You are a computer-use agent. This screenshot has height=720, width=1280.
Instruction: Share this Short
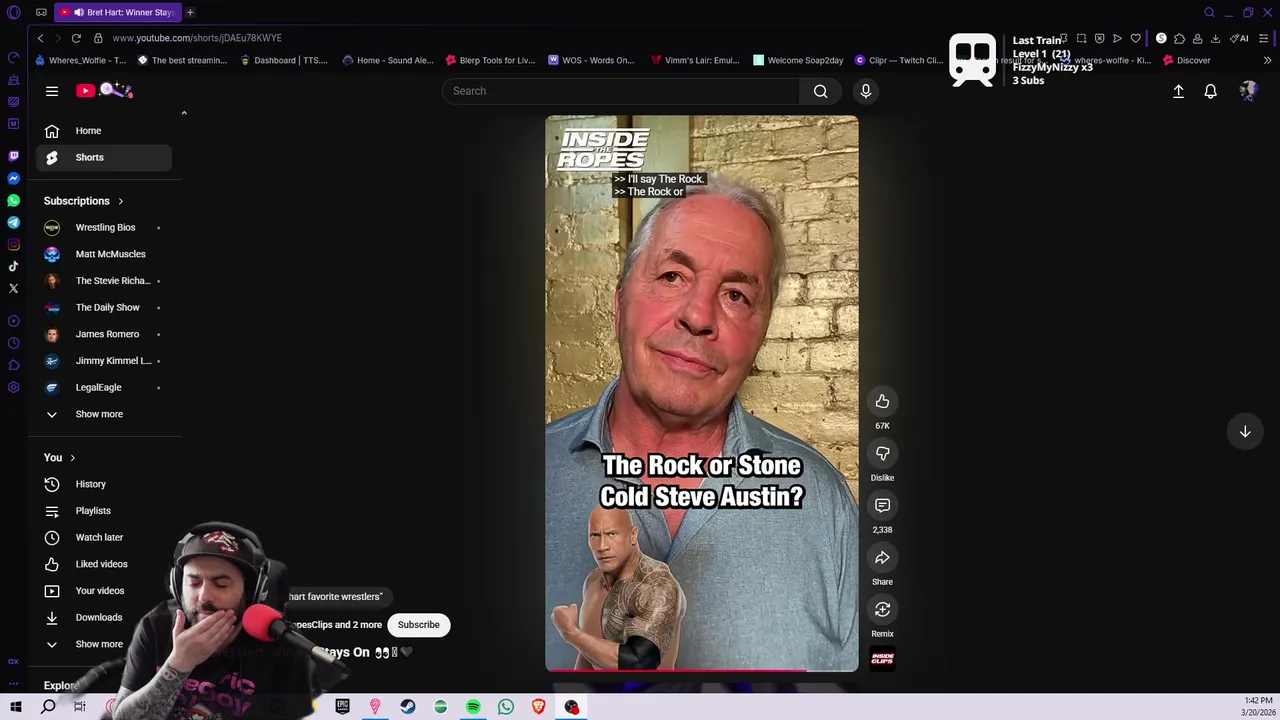(x=882, y=557)
